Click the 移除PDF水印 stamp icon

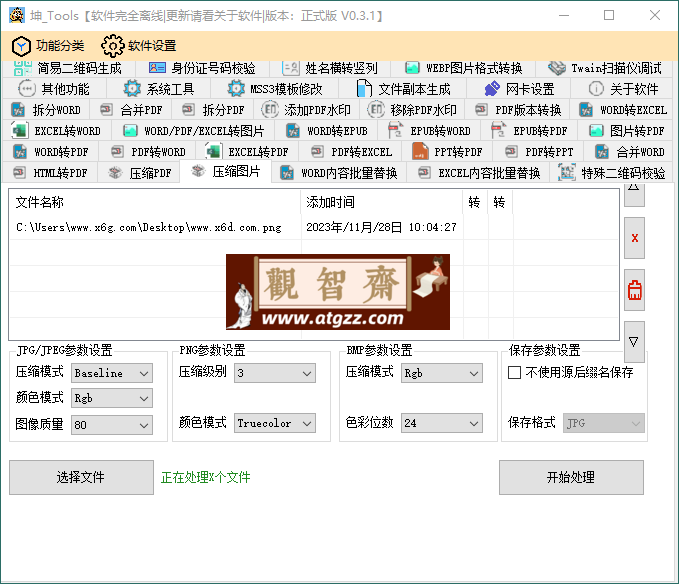pyautogui.click(x=376, y=110)
